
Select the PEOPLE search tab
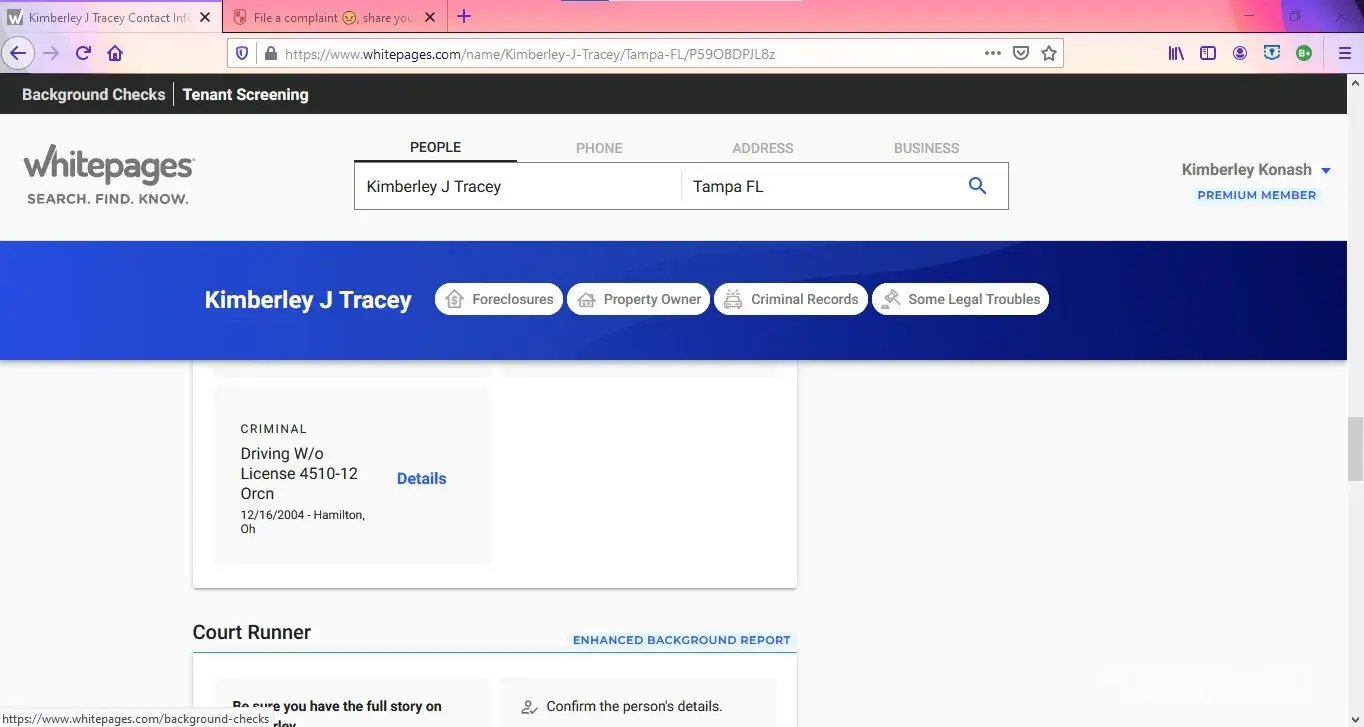(x=435, y=147)
